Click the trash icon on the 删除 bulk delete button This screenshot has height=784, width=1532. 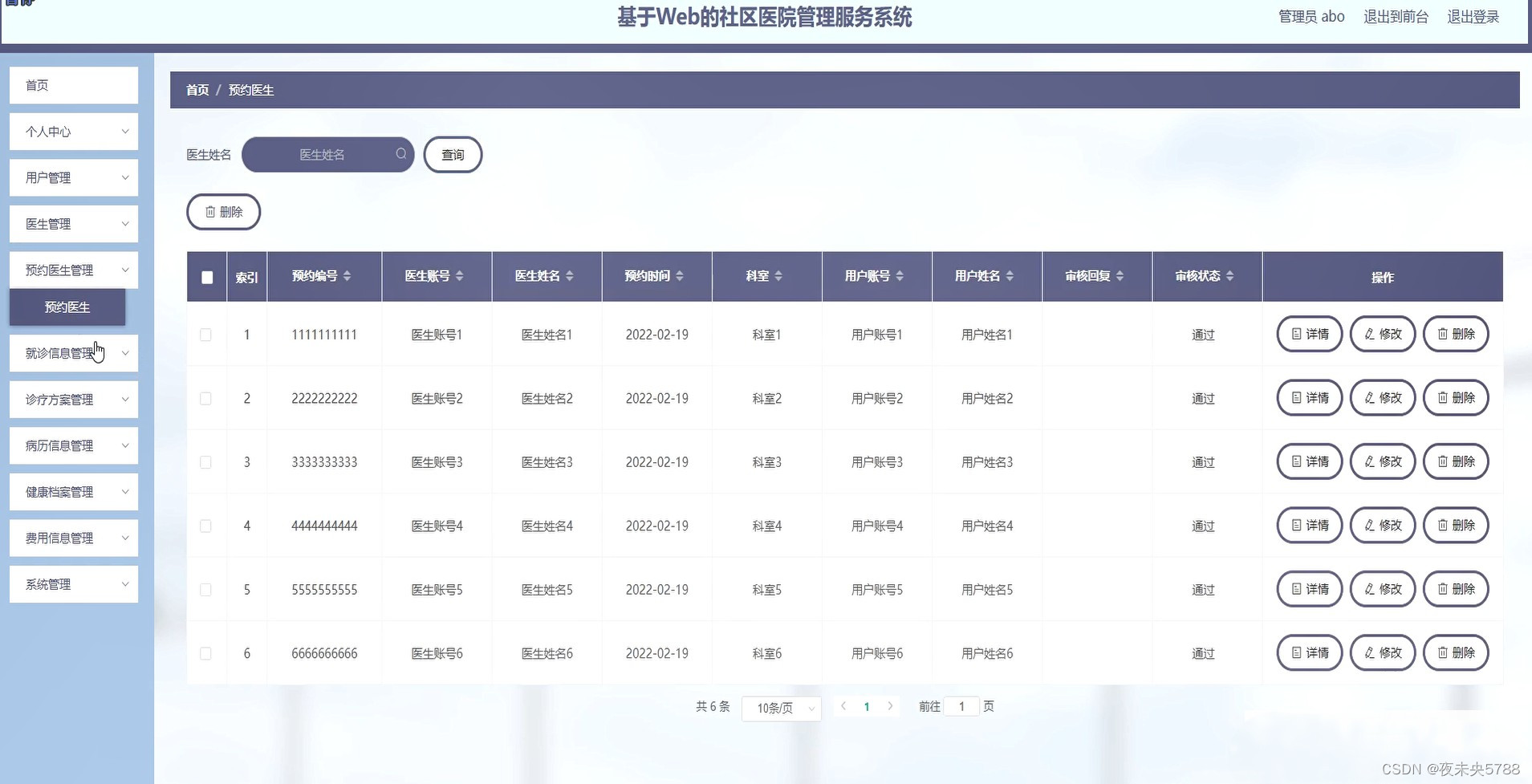click(210, 212)
